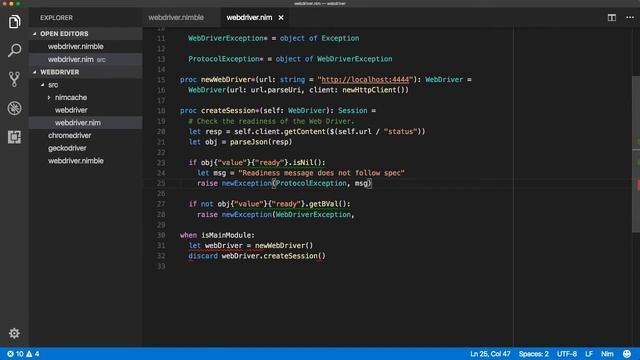
Task: Open the editor More Actions ellipsis menu
Action: (x=630, y=18)
